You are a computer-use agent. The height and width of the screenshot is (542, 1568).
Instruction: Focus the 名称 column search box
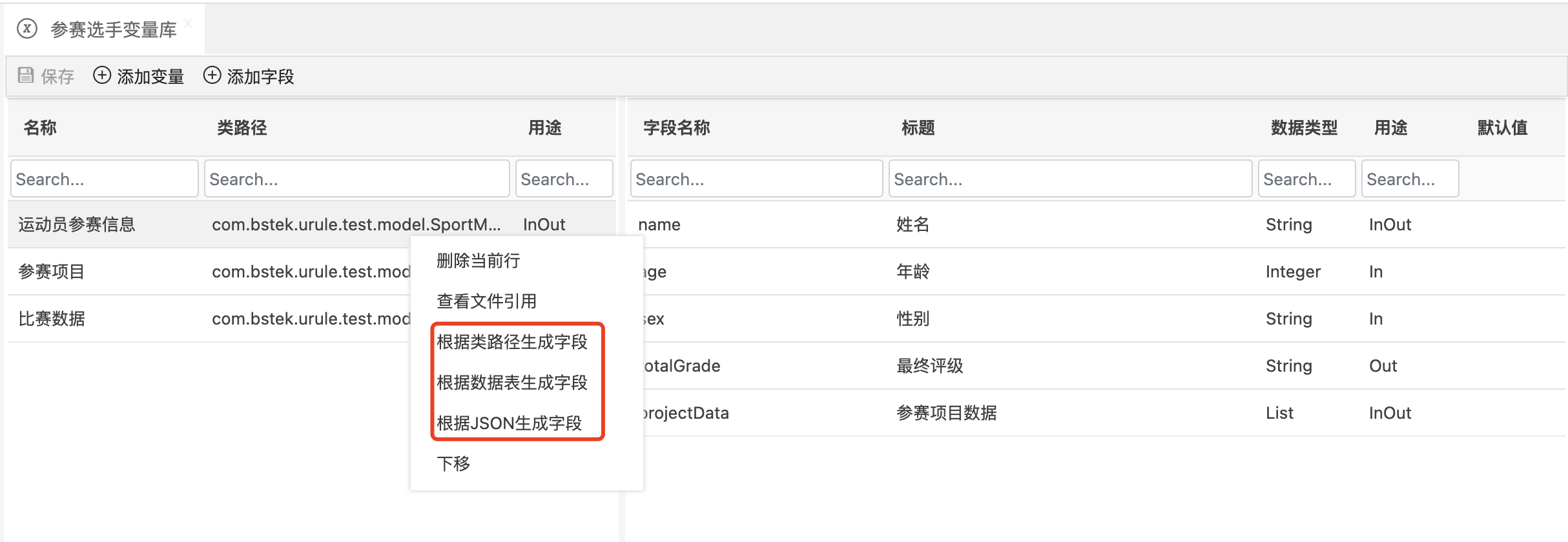pos(104,179)
